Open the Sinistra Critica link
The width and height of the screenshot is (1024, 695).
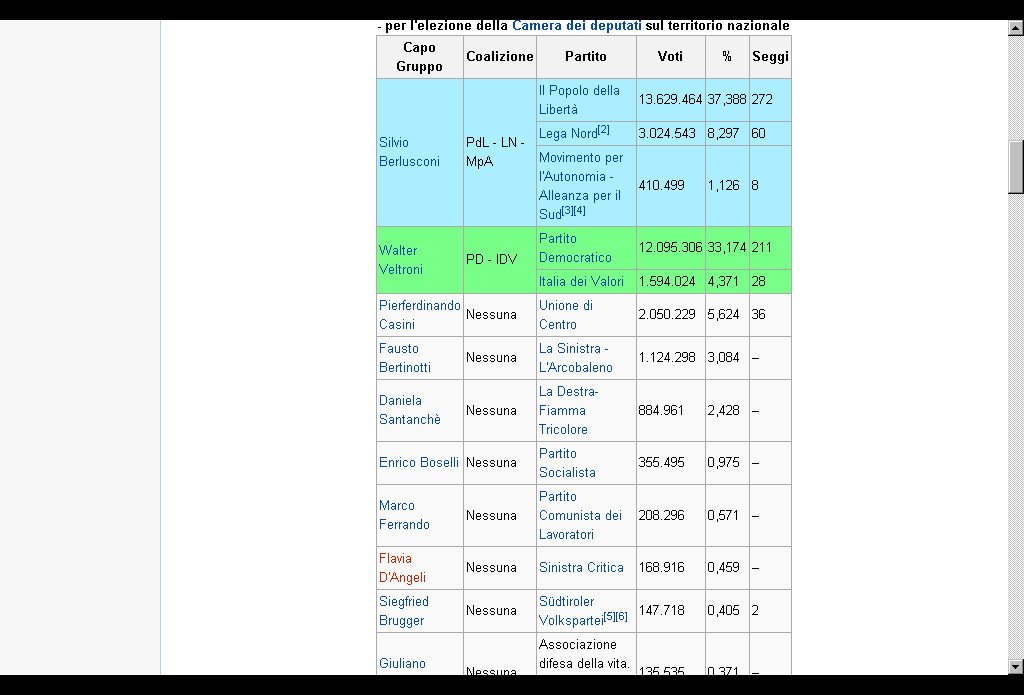point(581,568)
